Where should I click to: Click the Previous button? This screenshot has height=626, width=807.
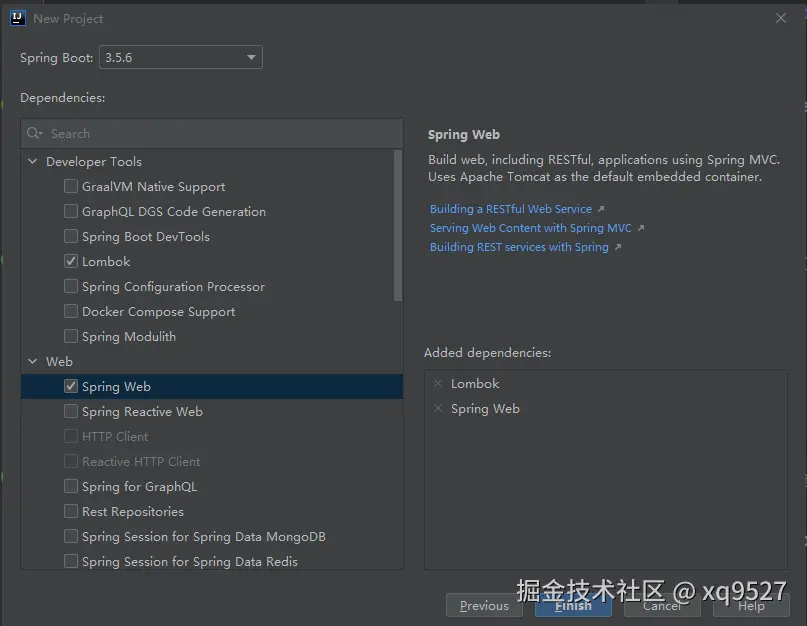484,605
